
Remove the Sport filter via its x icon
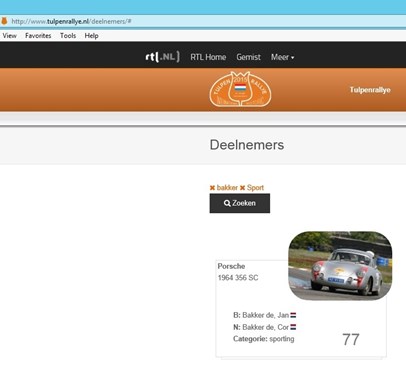click(242, 188)
